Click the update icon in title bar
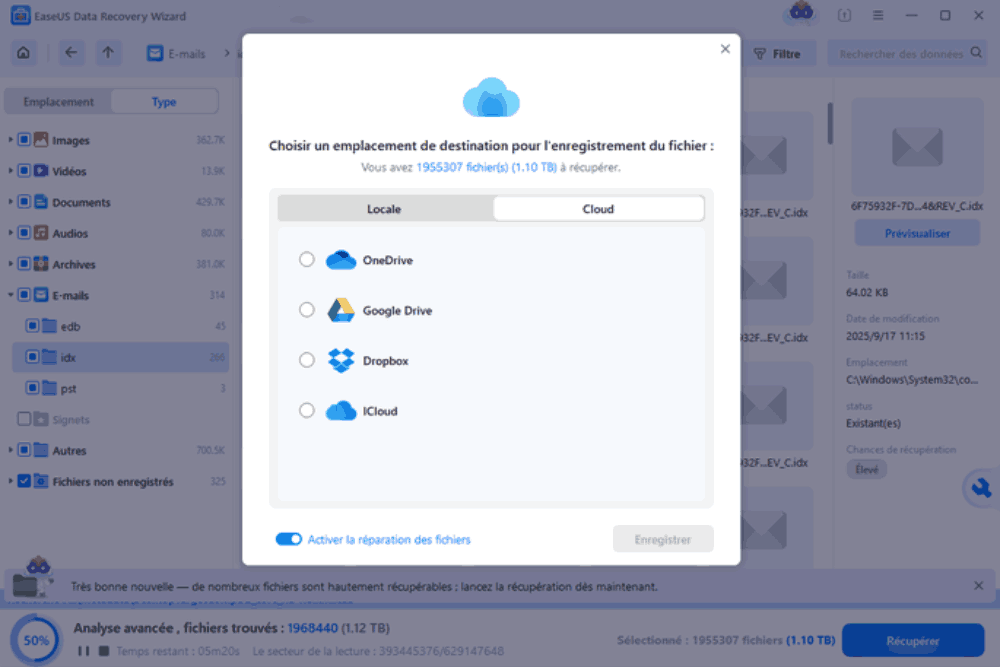 click(844, 15)
